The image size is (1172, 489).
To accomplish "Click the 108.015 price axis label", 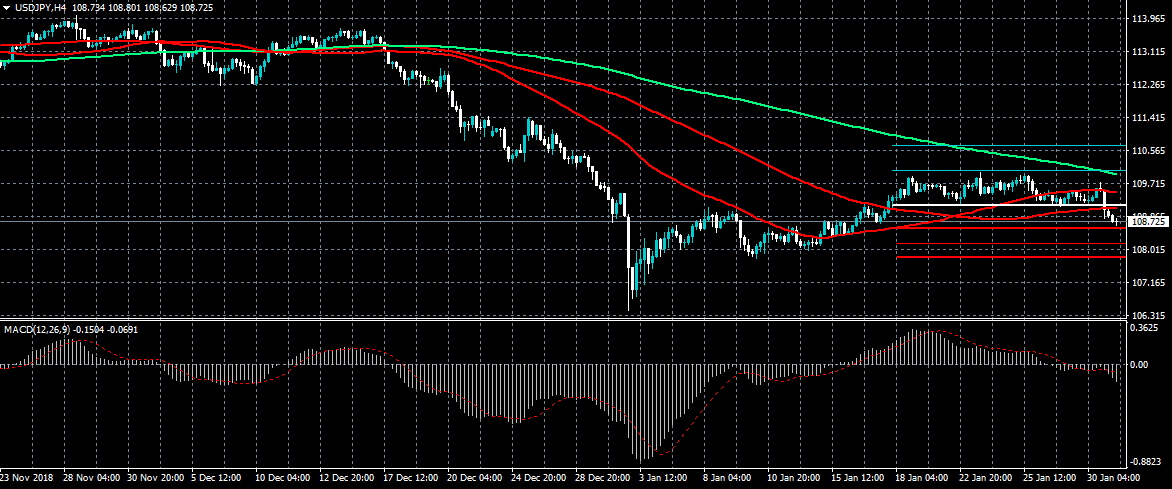I will (x=1147, y=250).
